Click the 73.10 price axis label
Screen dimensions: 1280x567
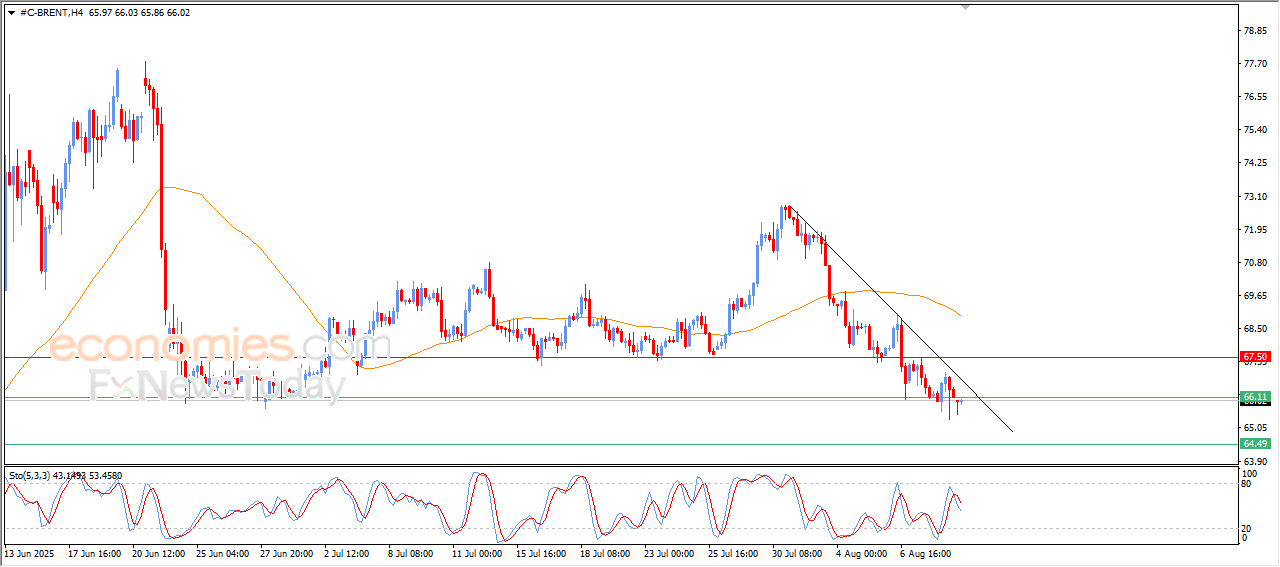click(x=1255, y=197)
